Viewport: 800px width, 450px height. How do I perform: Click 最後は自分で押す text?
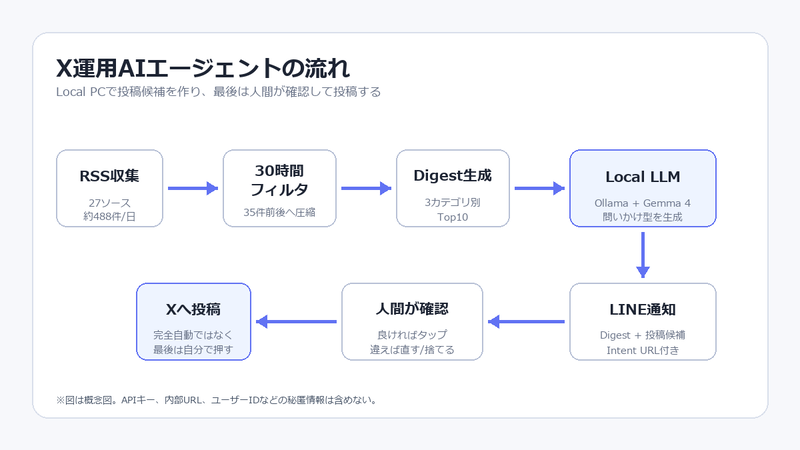tap(193, 349)
